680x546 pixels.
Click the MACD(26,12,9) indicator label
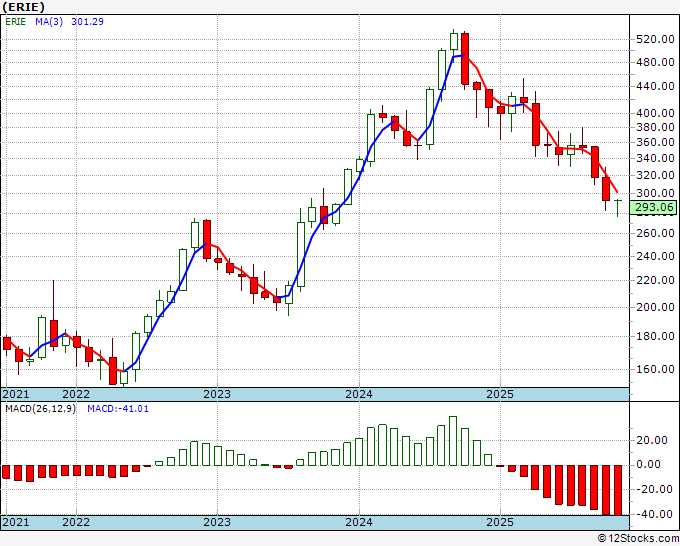click(x=40, y=409)
